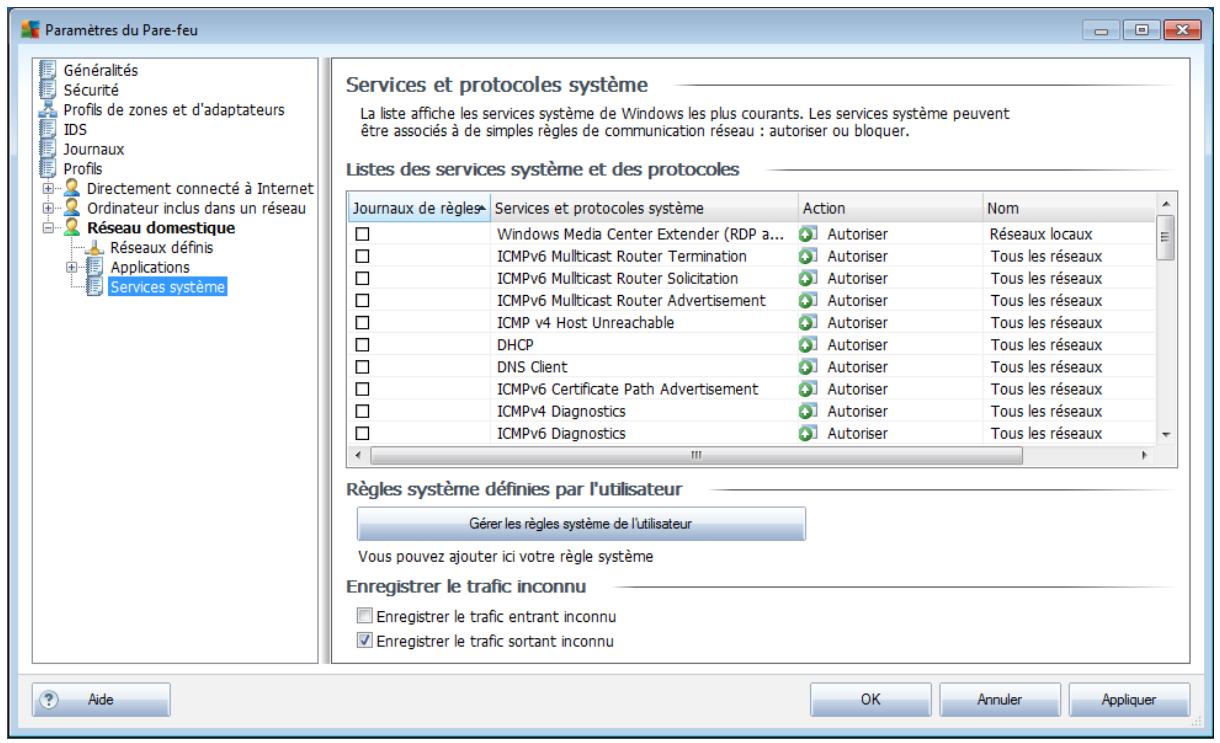The height and width of the screenshot is (743, 1220).
Task: Click the Autoriser icon in the DHCP row
Action: click(808, 344)
